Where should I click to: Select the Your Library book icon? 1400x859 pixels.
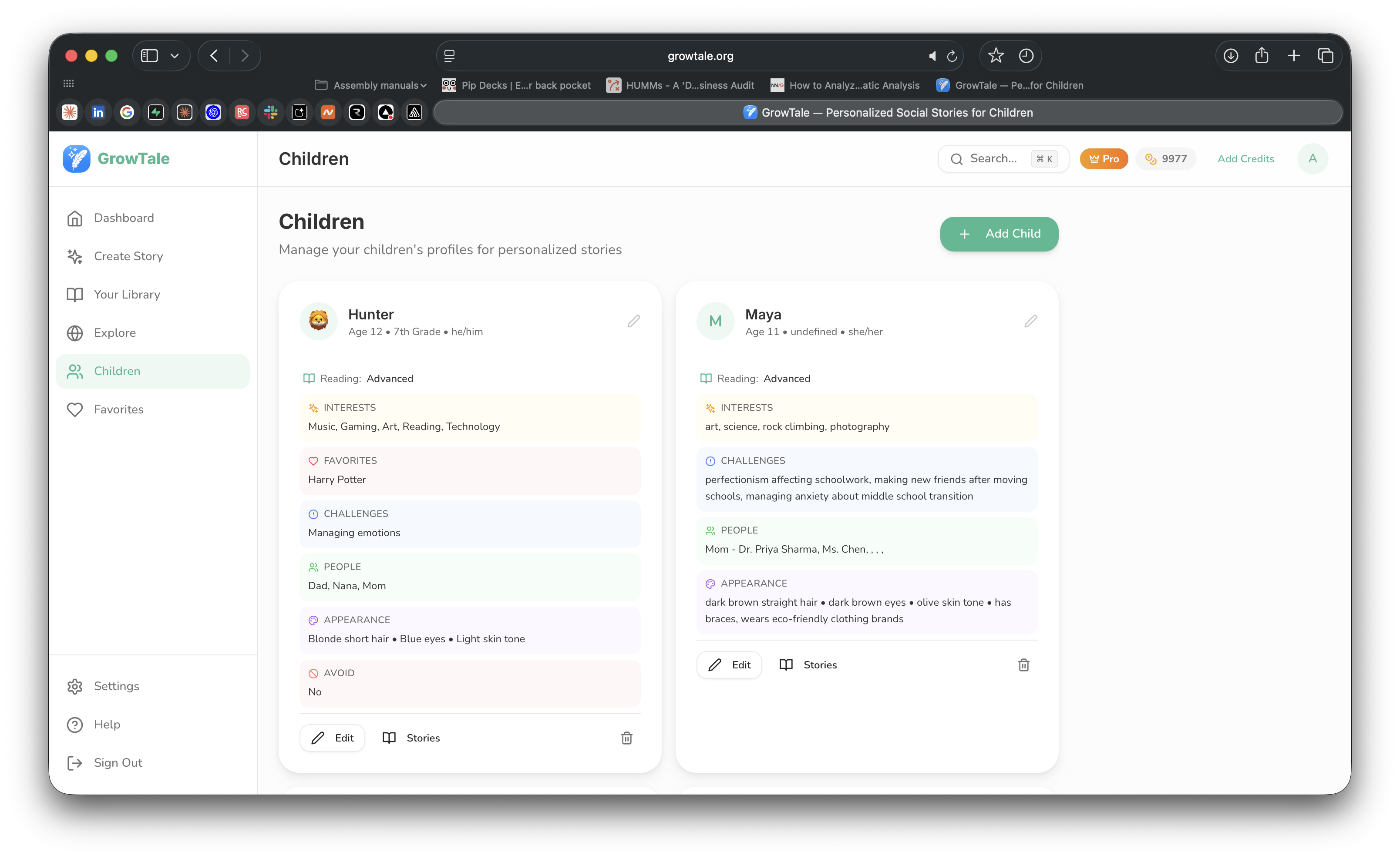(x=75, y=294)
